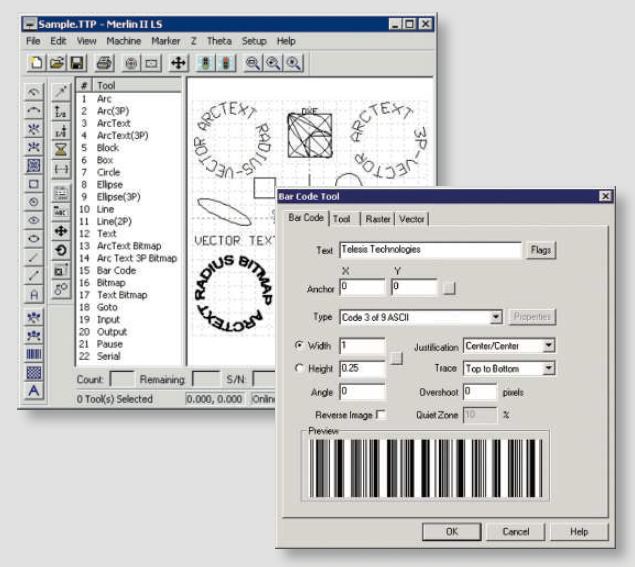Select the Bitmap checker pattern tool icon

(x=34, y=372)
